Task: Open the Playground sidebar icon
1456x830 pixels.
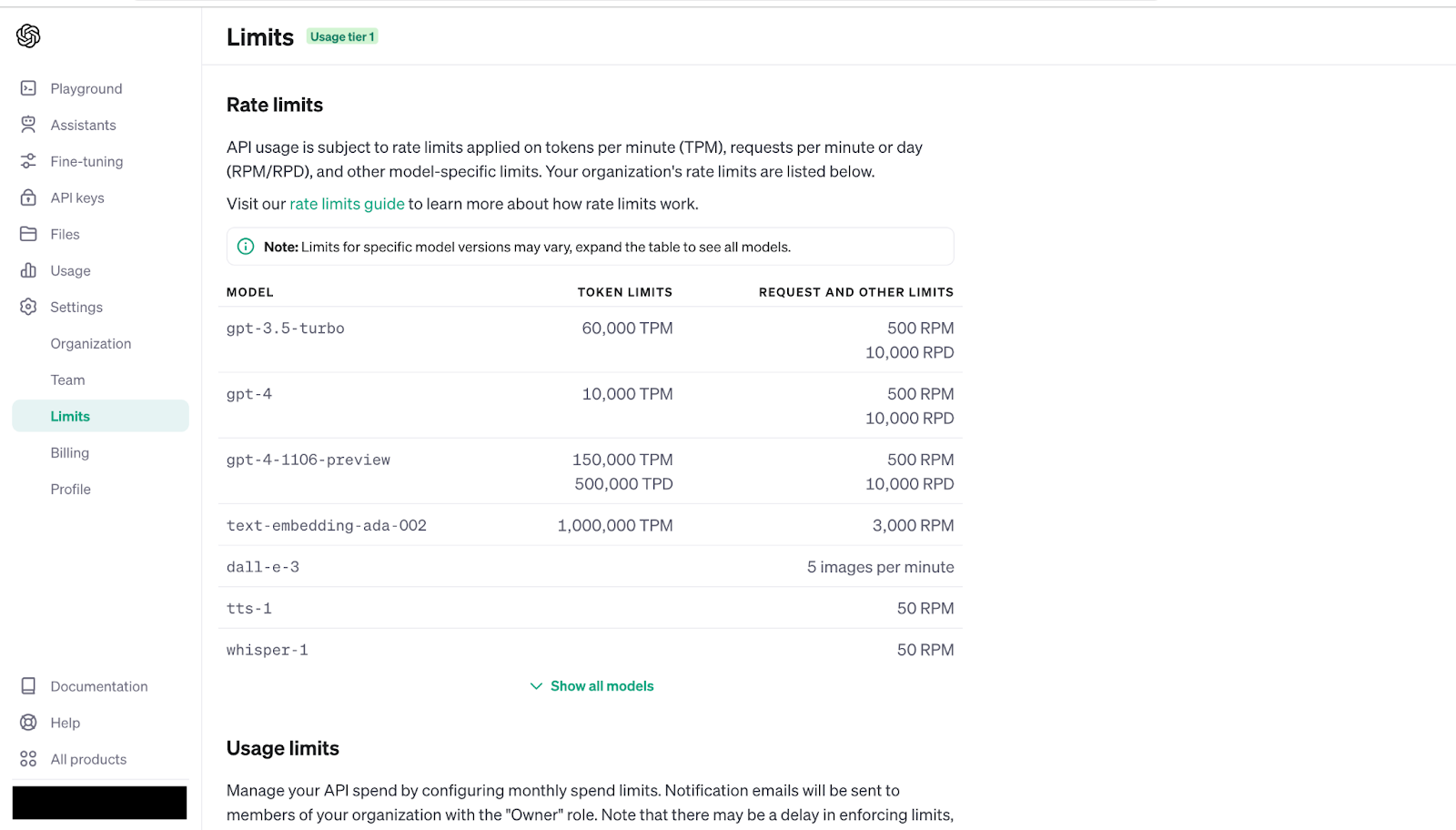Action: click(x=28, y=88)
